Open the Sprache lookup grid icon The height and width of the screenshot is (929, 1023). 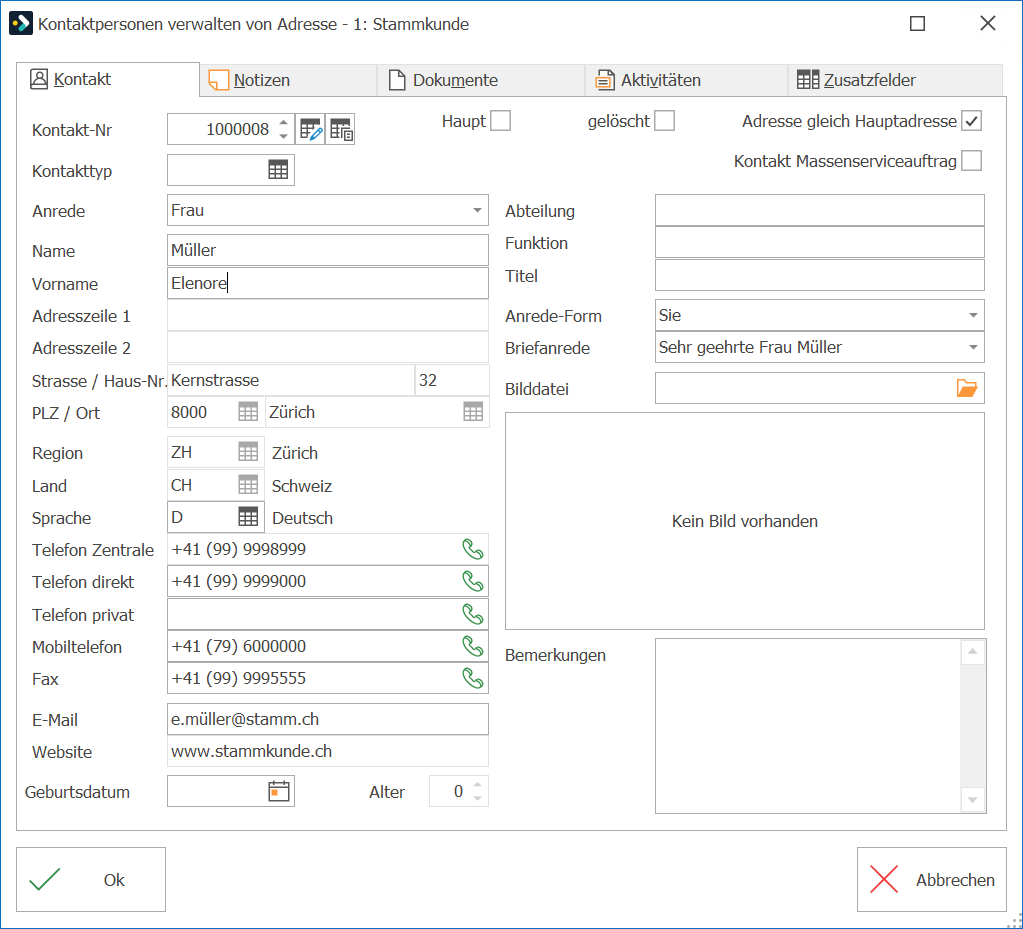click(x=248, y=517)
